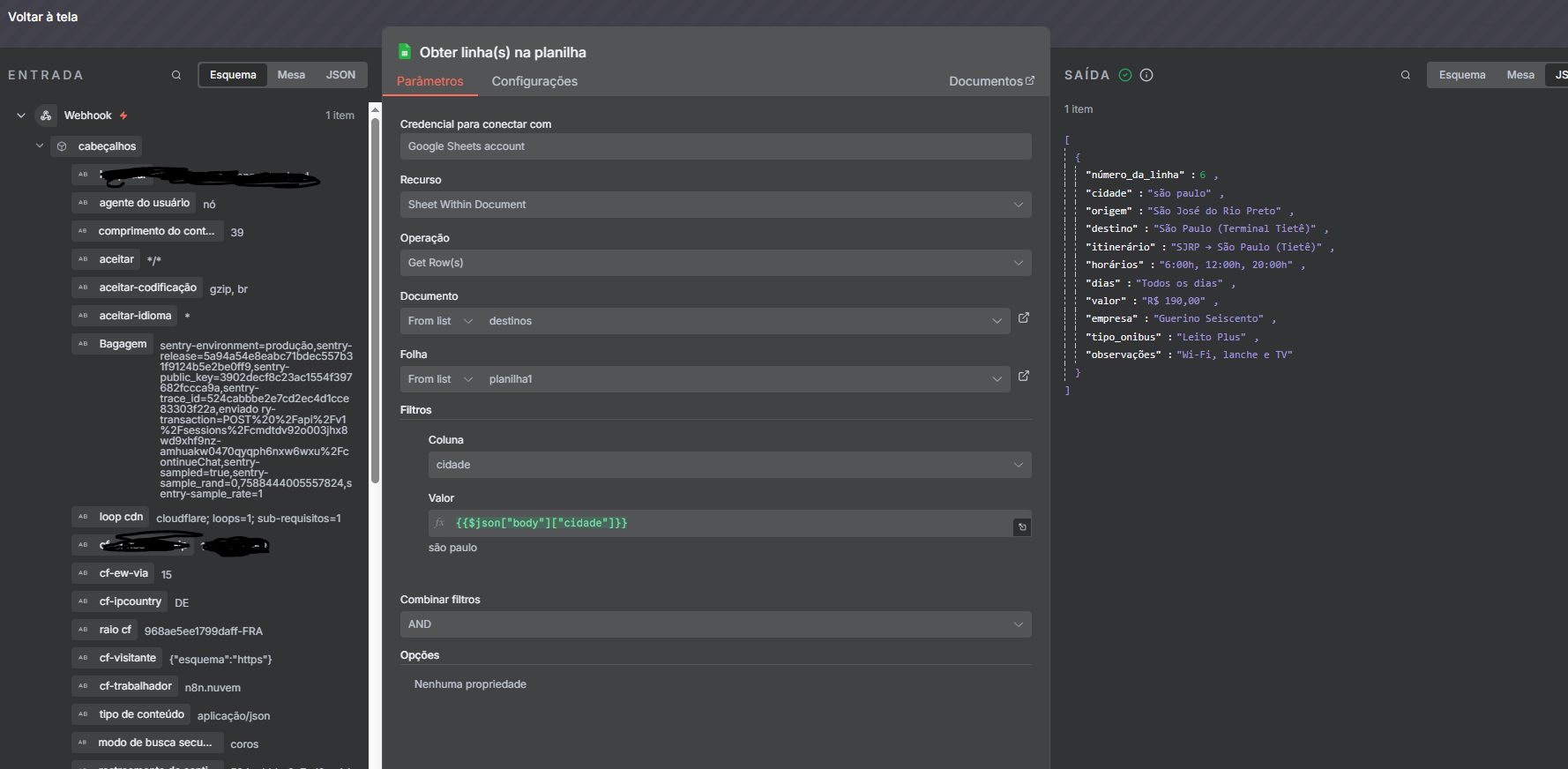Click the output panel search icon
Viewport: 1568px width, 769px height.
(x=1406, y=75)
